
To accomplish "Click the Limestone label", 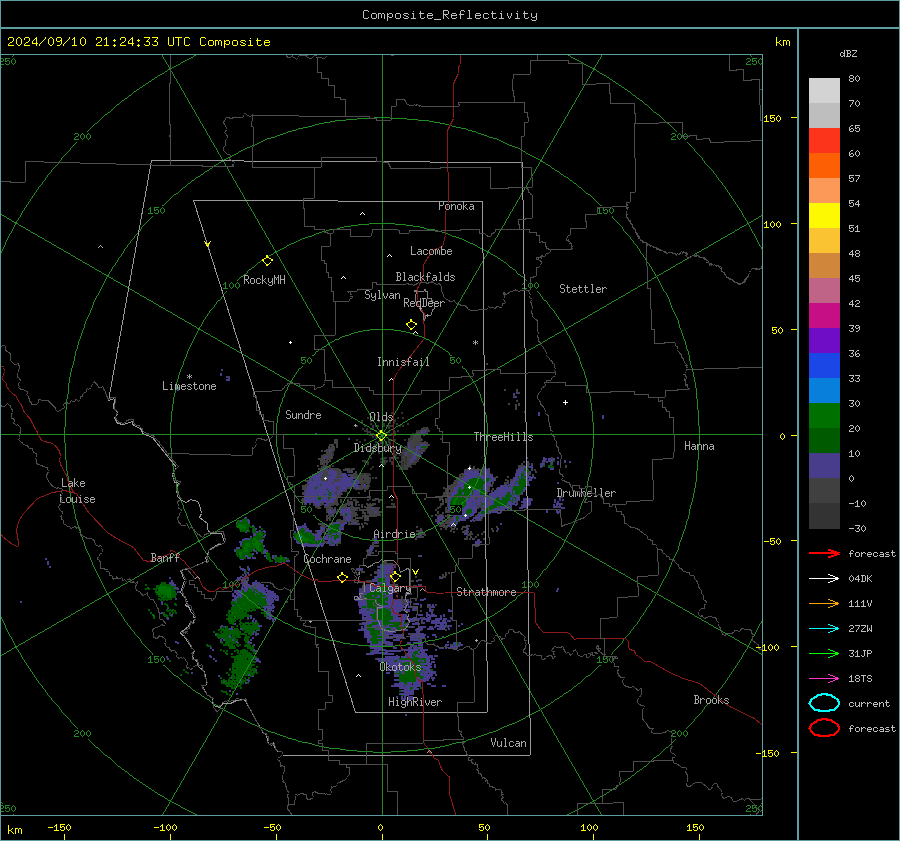I will coord(189,386).
